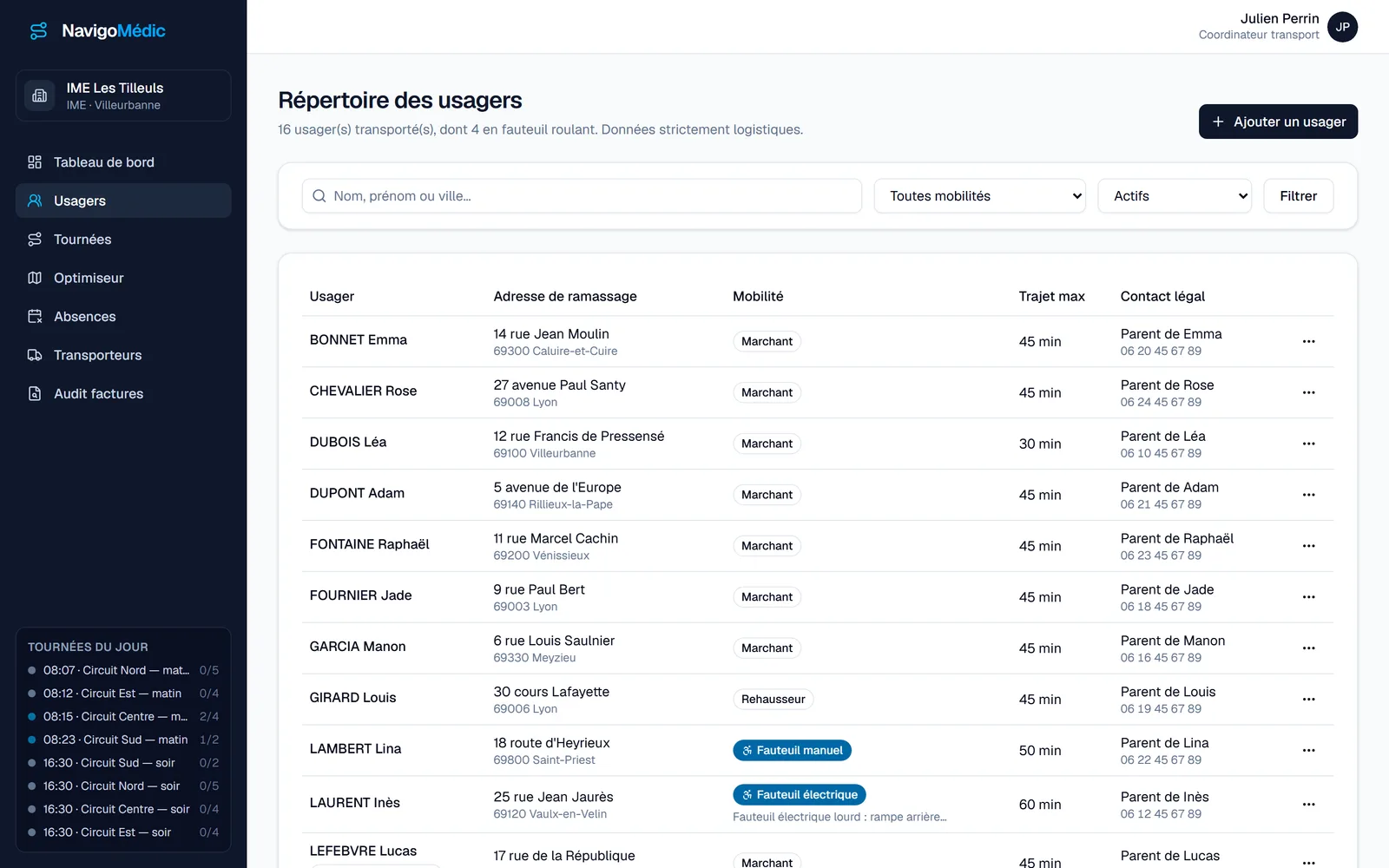Select user CHEVALIER Rose
The width and height of the screenshot is (1389, 868).
coord(363,391)
